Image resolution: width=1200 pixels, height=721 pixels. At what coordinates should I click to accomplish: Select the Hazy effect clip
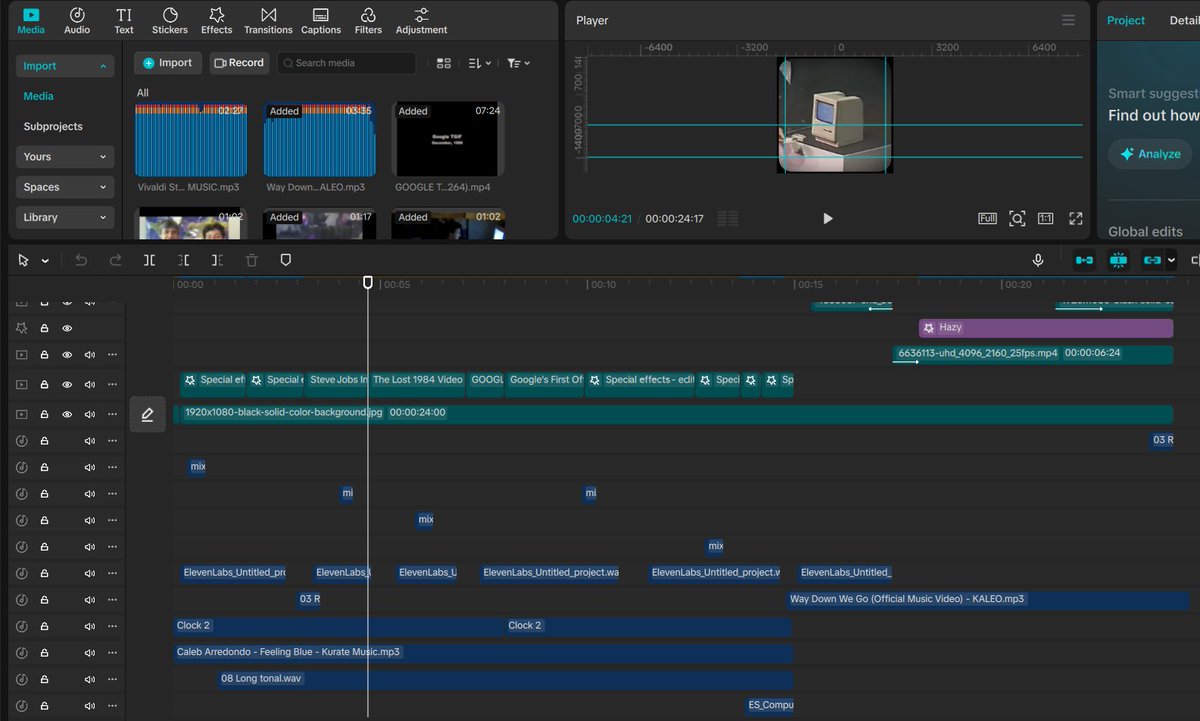[x=1045, y=328]
